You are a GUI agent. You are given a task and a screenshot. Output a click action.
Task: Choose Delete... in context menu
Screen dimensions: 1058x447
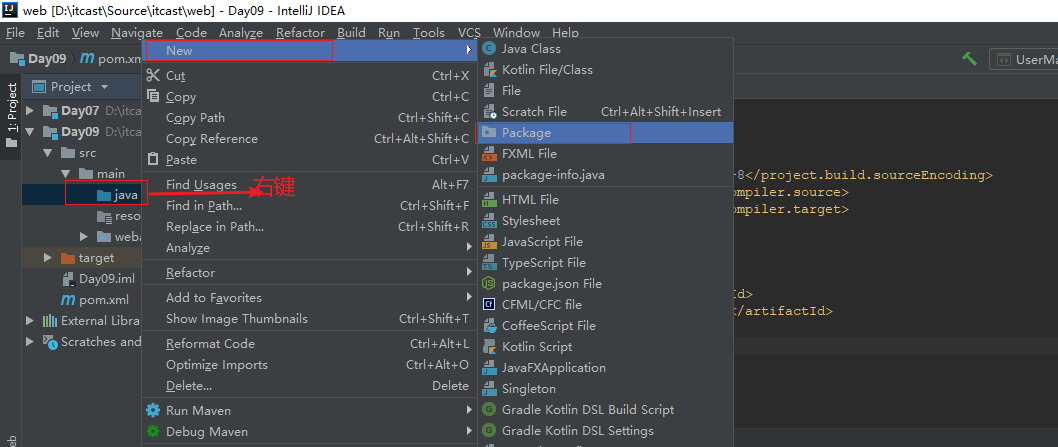pyautogui.click(x=308, y=386)
